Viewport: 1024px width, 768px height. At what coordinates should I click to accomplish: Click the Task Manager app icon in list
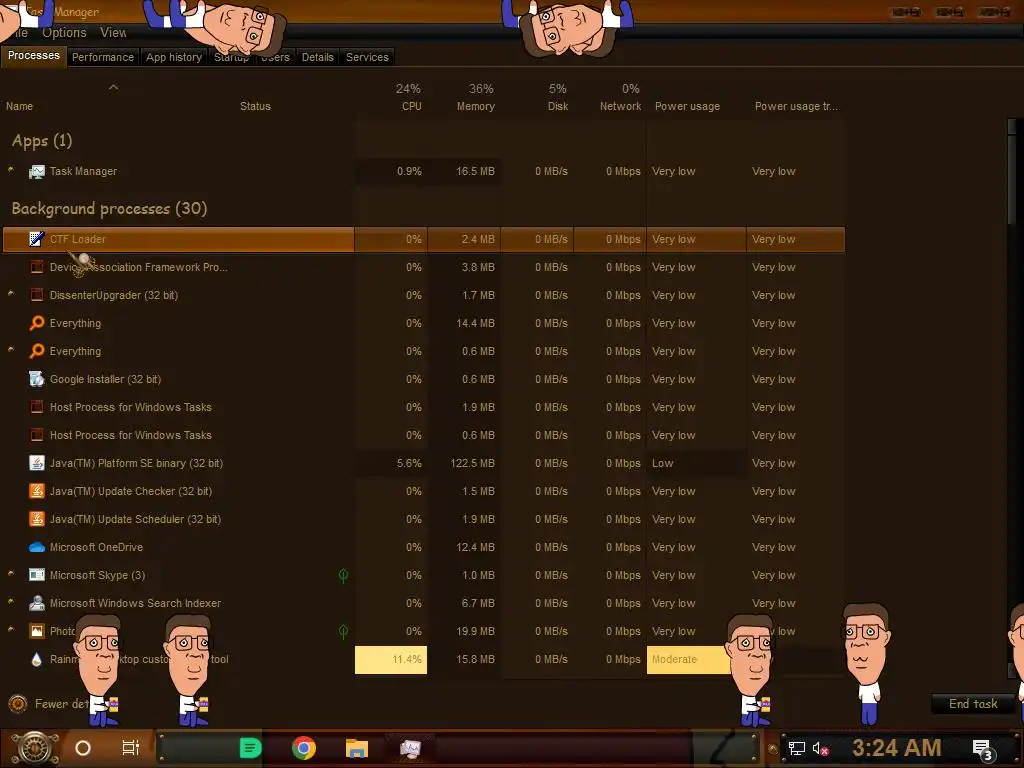pos(37,172)
